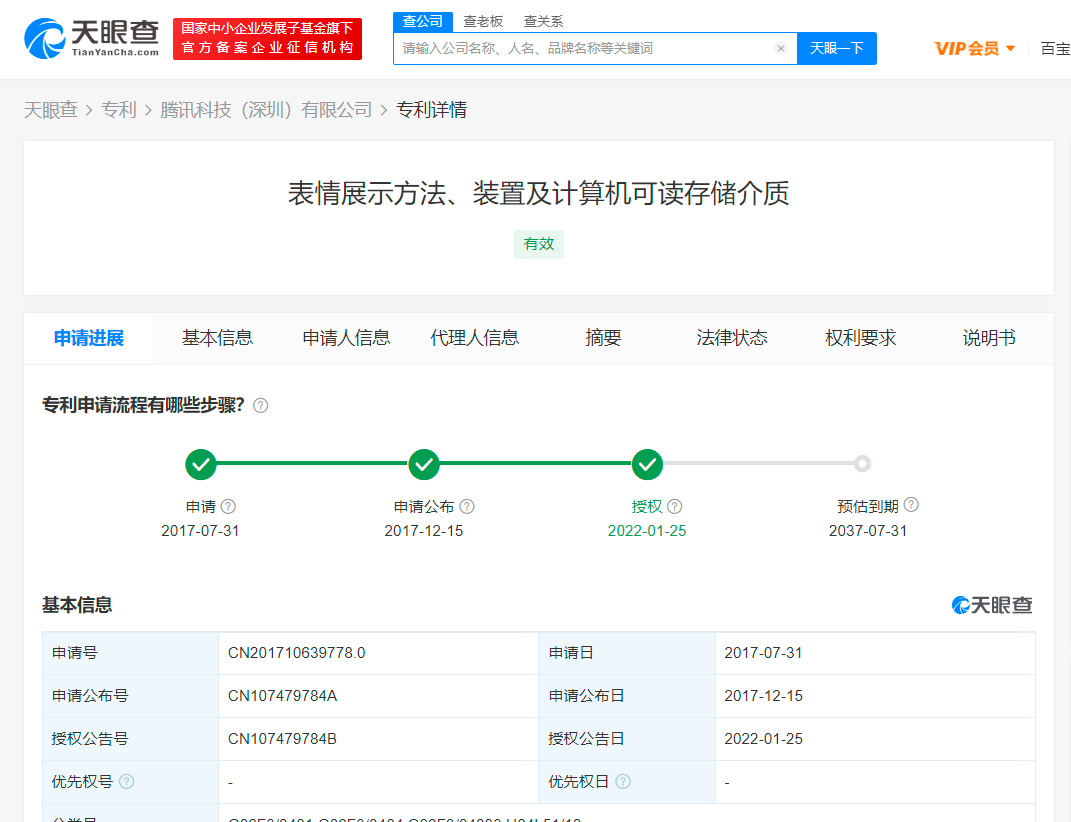Click the help icon next to 申请 step
Image resolution: width=1071 pixels, height=822 pixels.
pos(228,506)
